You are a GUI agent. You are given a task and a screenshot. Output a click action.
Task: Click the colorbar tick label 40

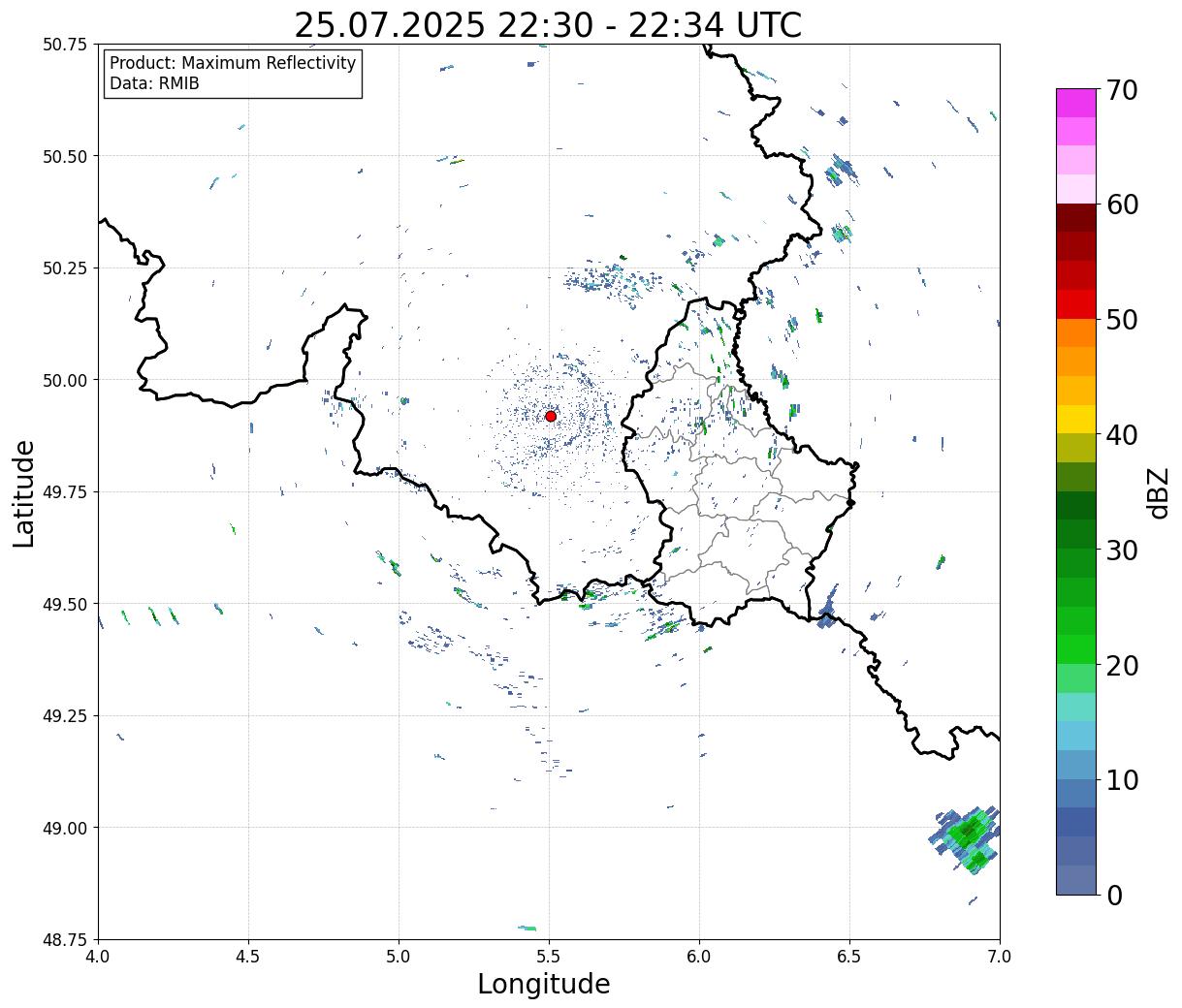click(1122, 435)
